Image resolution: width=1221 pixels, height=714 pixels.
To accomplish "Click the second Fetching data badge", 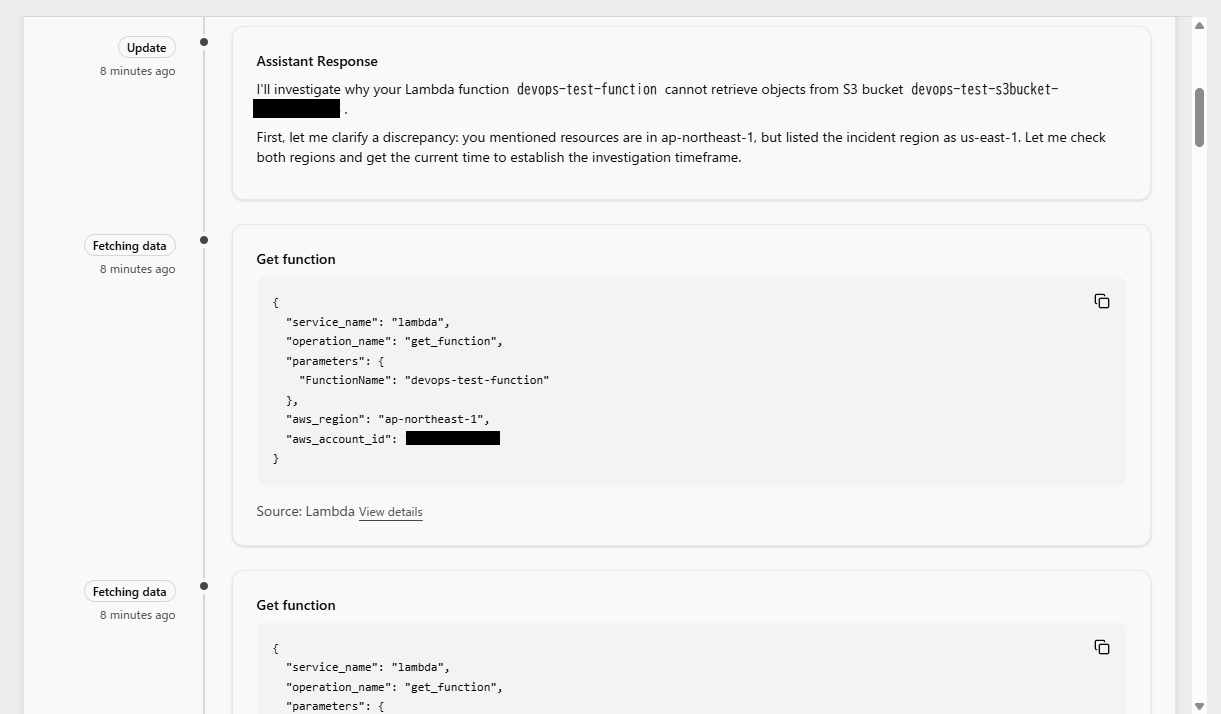I will click(x=129, y=592).
